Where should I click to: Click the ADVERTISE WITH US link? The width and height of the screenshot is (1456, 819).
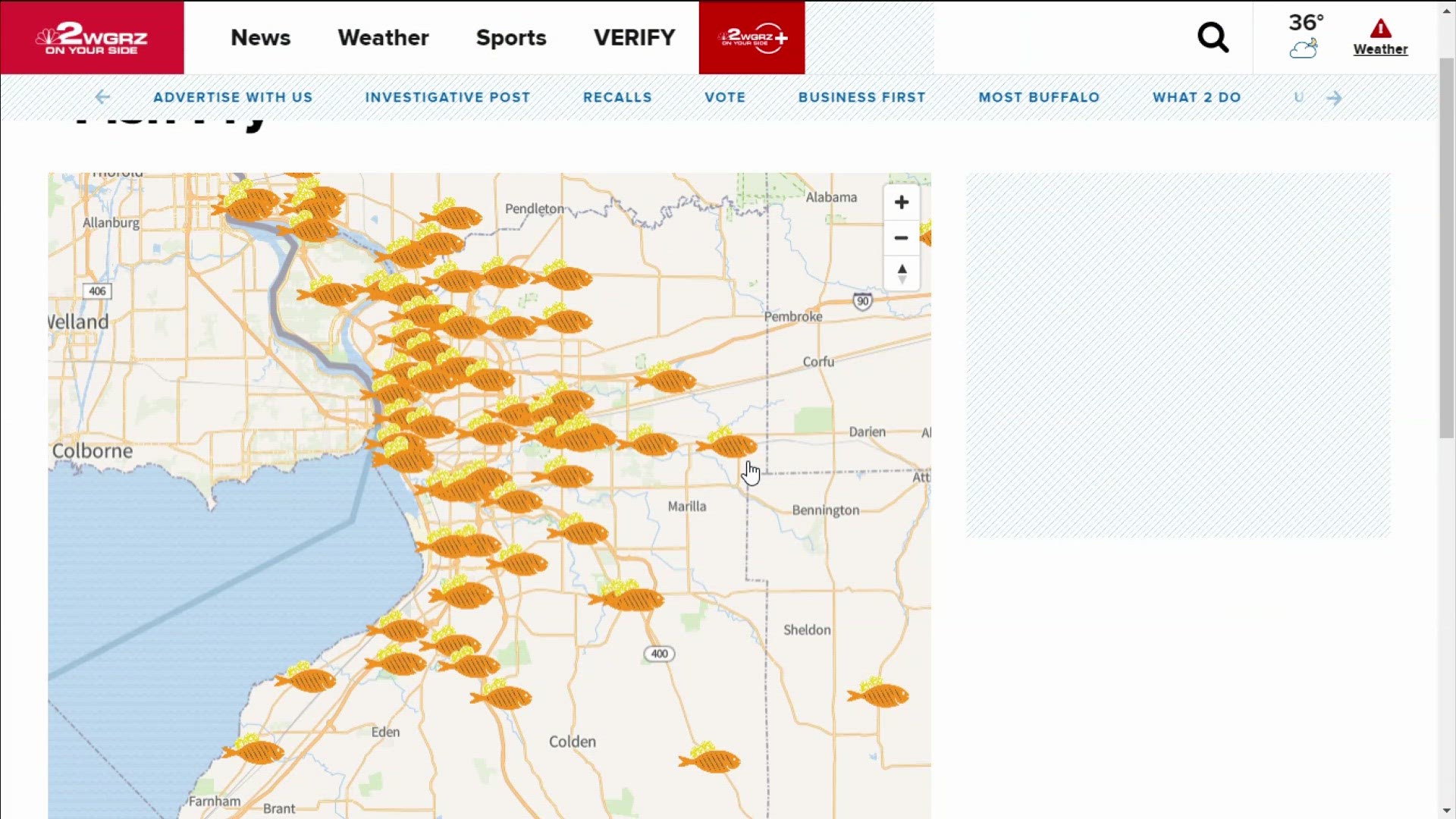(232, 97)
